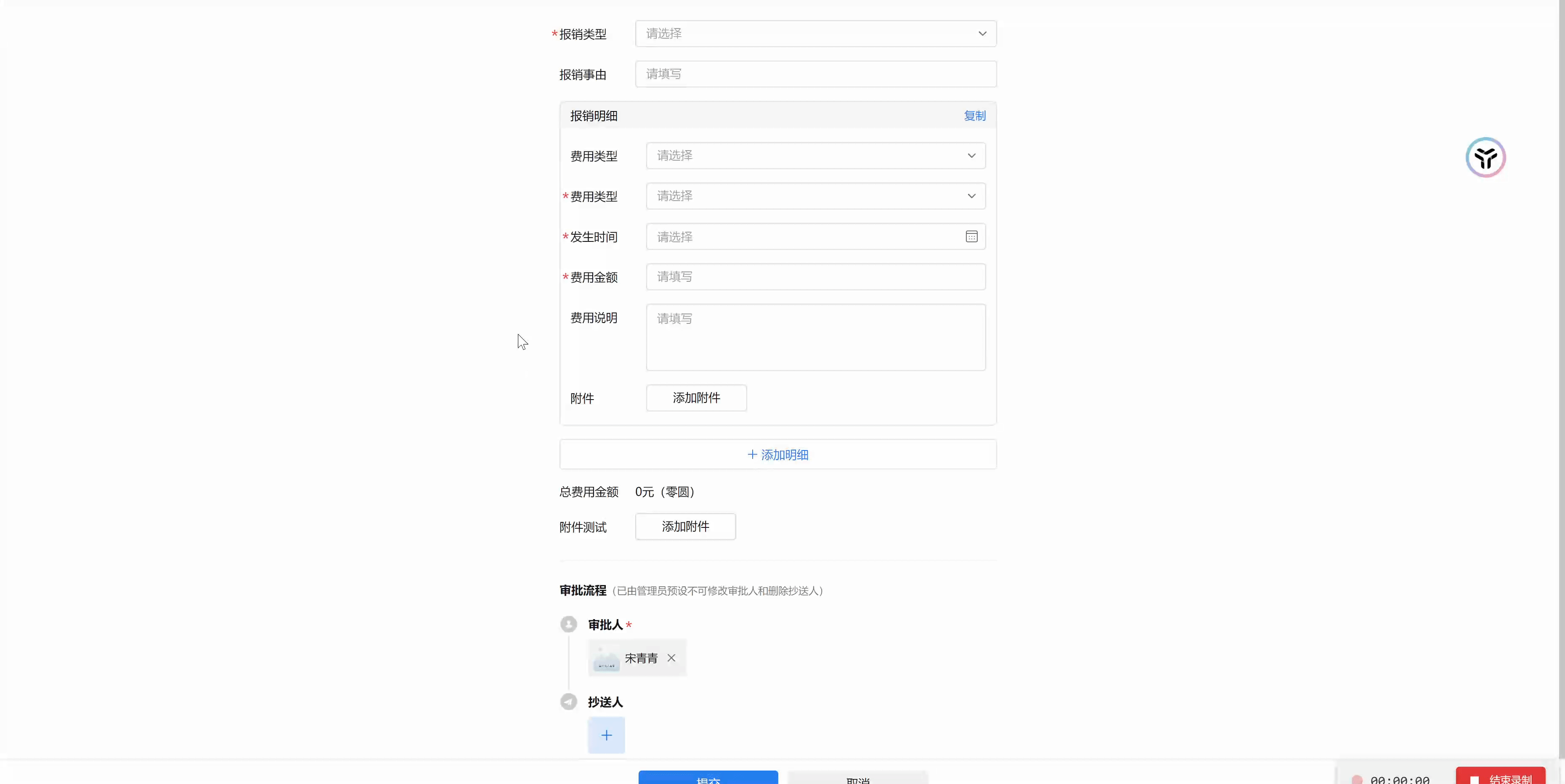Click 宋青青's avatar thumbnail

tap(606, 658)
